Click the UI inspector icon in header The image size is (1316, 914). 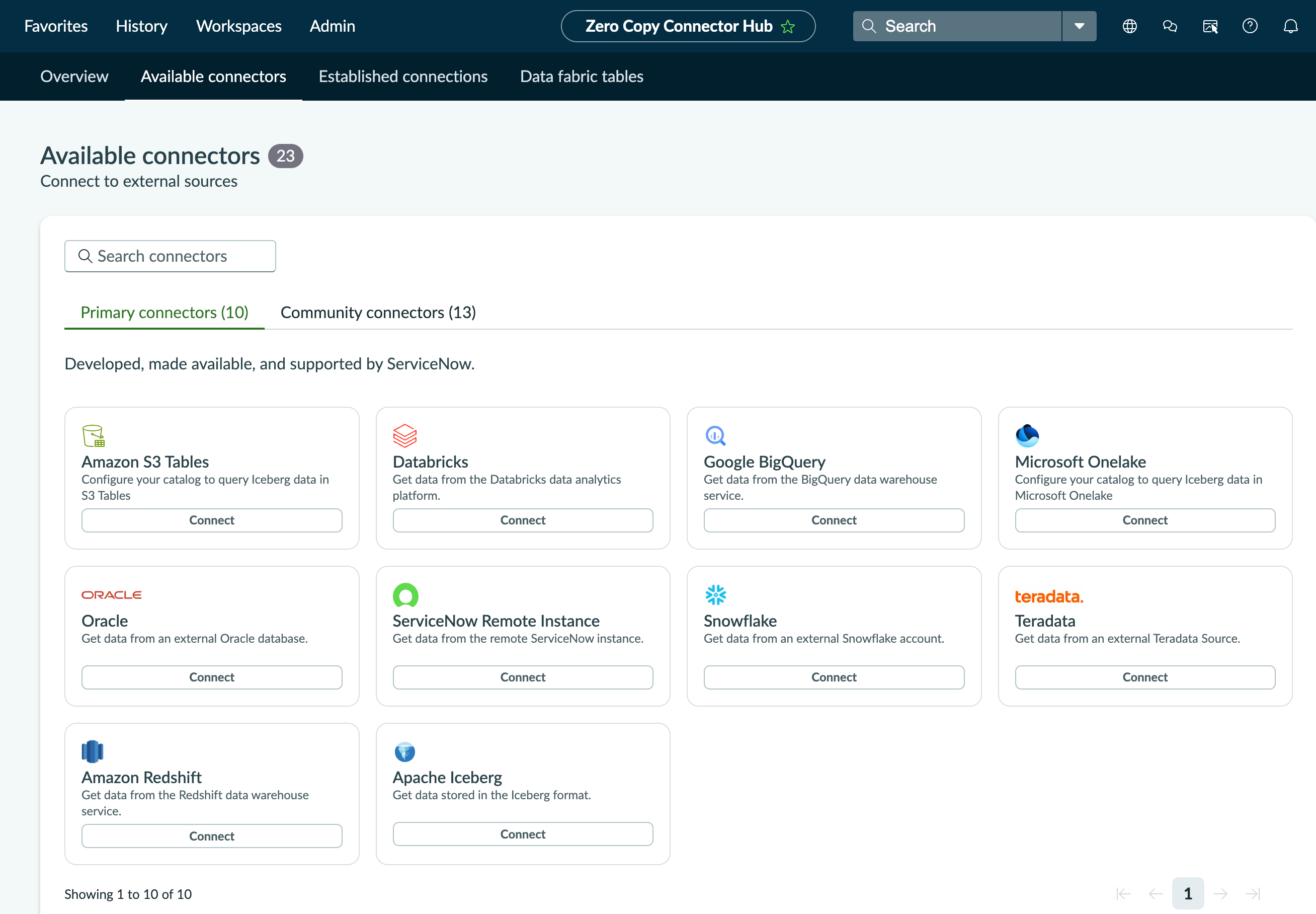1210,26
